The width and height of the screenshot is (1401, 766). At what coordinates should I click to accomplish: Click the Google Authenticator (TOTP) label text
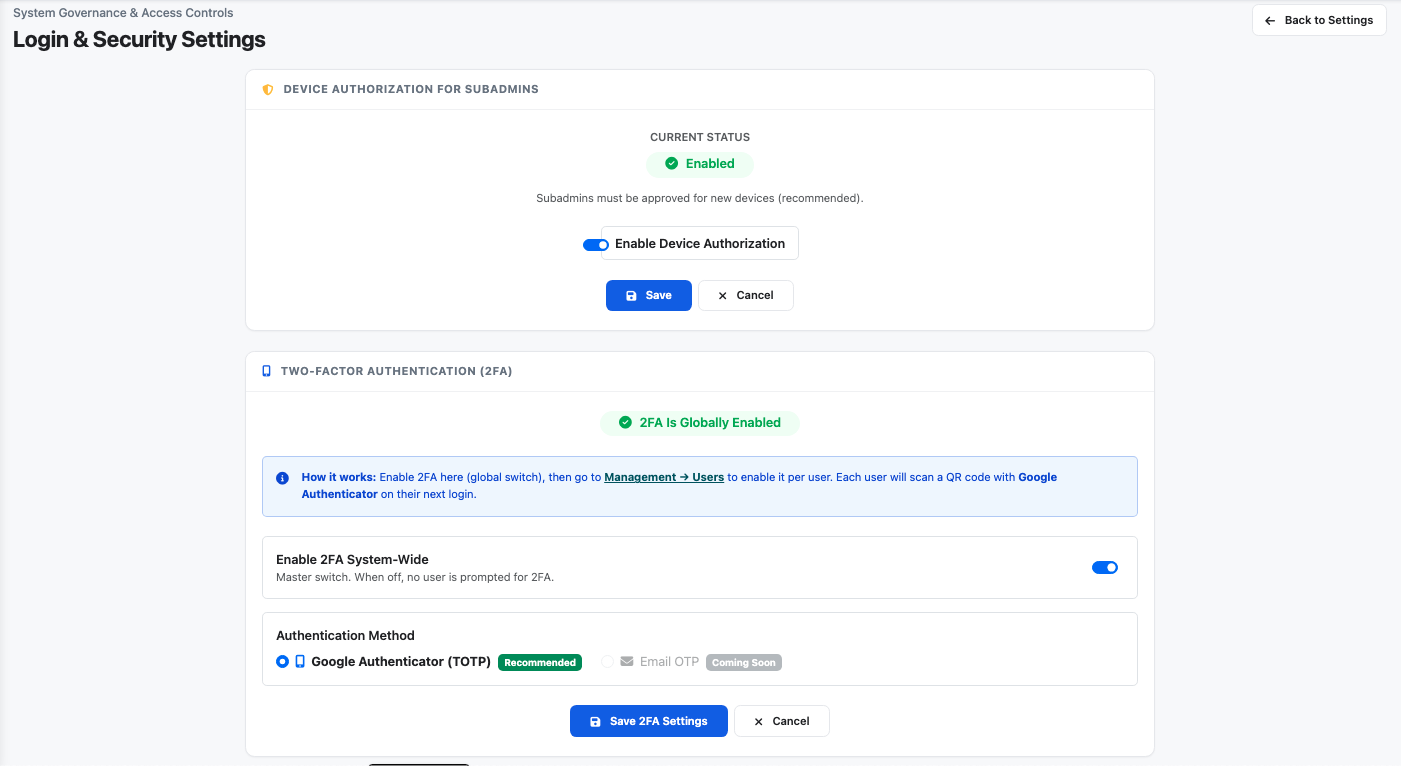tap(401, 662)
